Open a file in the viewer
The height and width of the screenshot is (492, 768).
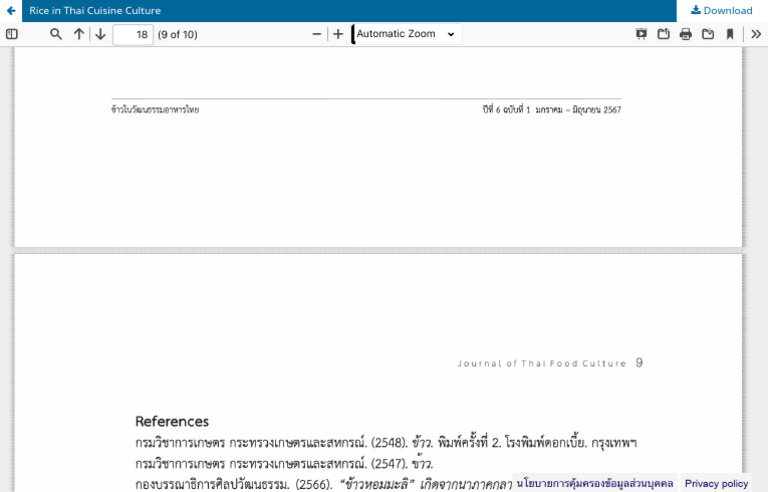click(x=663, y=34)
